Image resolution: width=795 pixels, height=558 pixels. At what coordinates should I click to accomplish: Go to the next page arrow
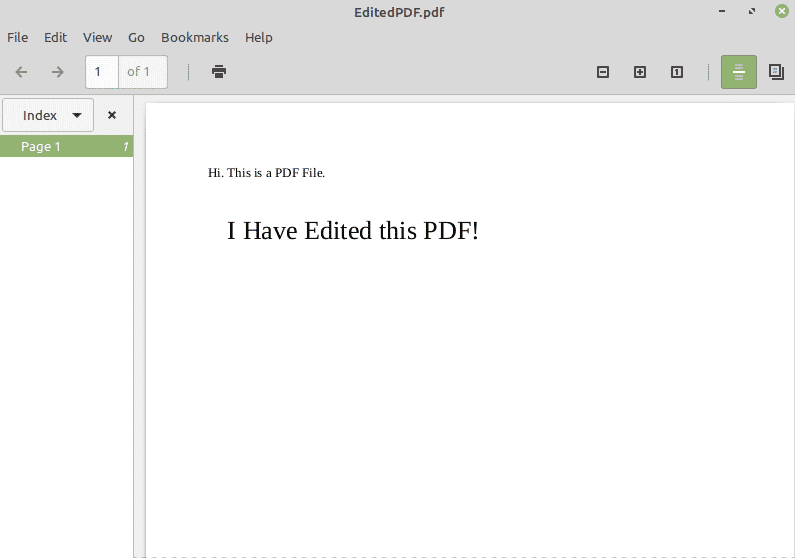point(58,72)
